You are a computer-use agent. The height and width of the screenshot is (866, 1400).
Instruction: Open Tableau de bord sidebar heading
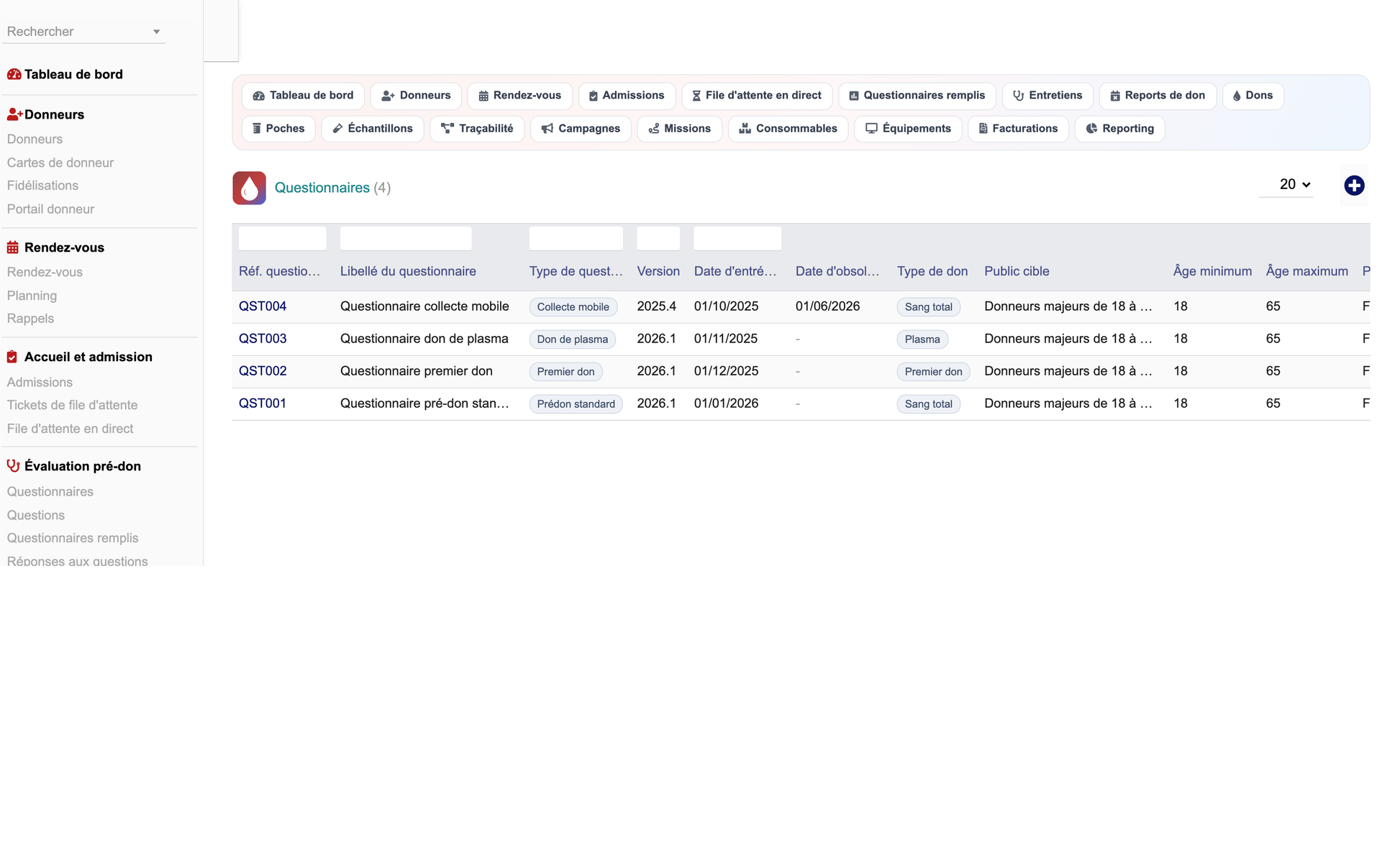coord(73,74)
